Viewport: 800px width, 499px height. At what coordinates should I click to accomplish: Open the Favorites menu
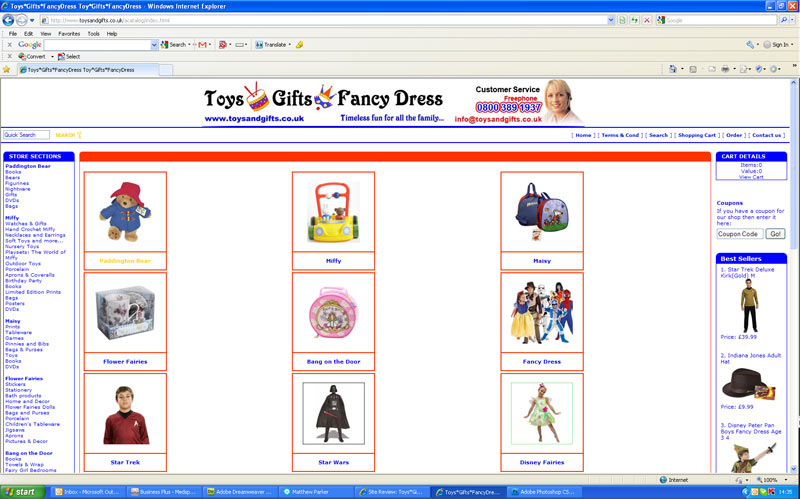pyautogui.click(x=68, y=33)
